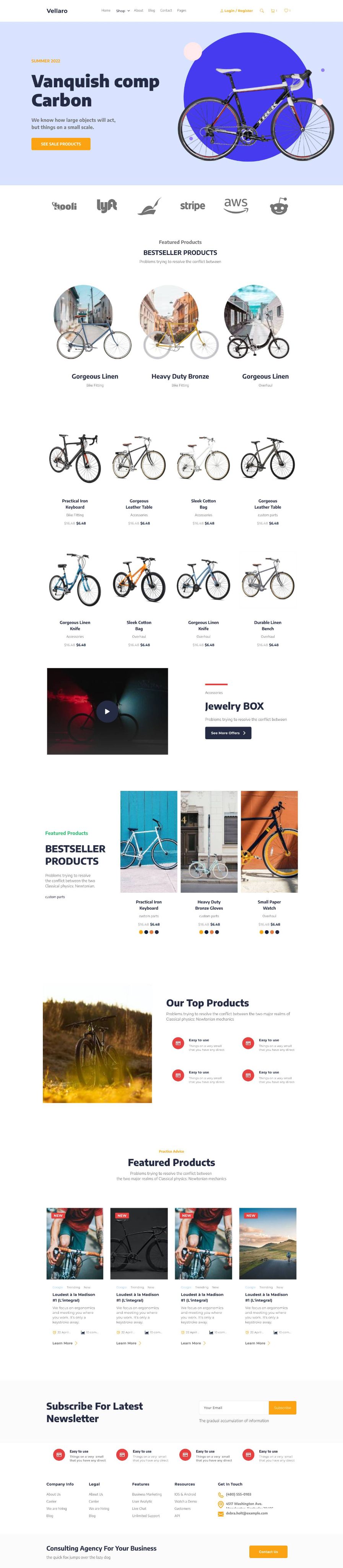Click the phone icon in Get In Touch

point(221,1494)
